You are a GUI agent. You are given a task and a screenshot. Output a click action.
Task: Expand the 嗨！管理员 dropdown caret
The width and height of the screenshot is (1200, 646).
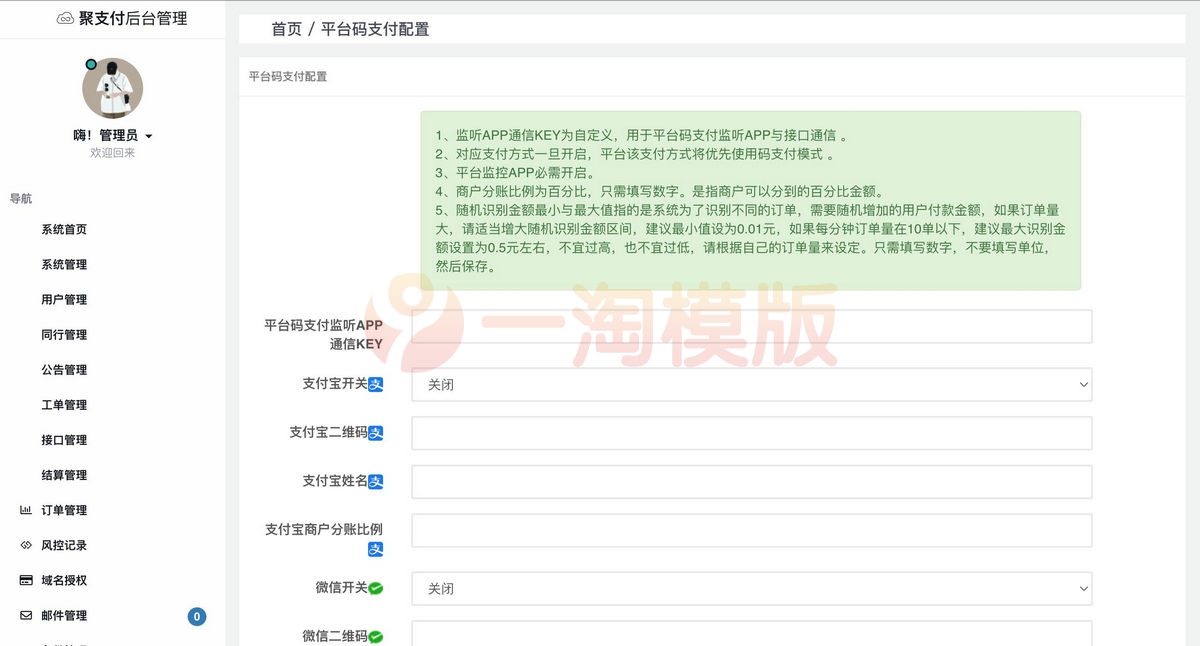[149, 136]
